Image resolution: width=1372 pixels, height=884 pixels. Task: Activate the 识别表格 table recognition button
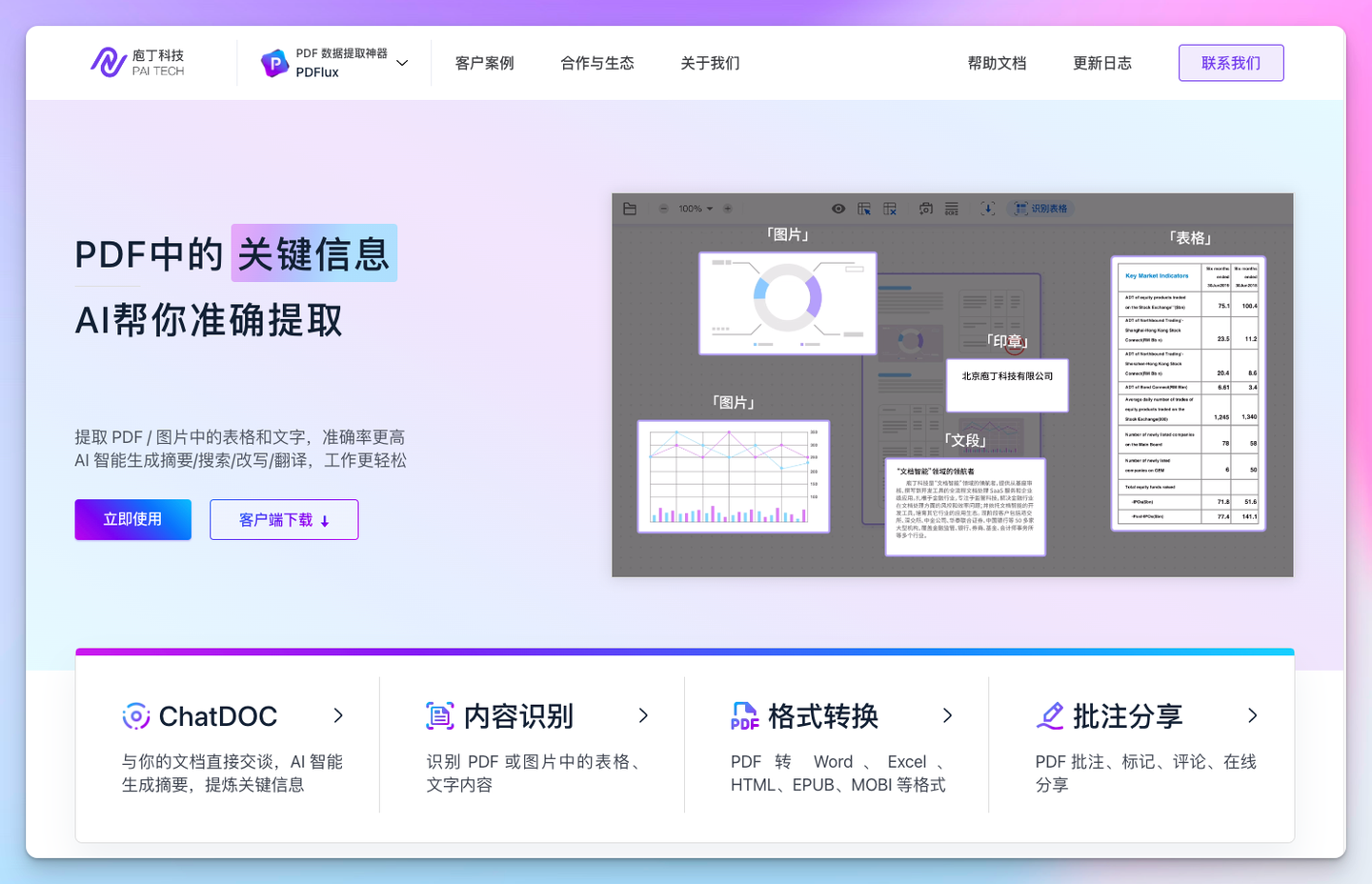coord(1040,208)
